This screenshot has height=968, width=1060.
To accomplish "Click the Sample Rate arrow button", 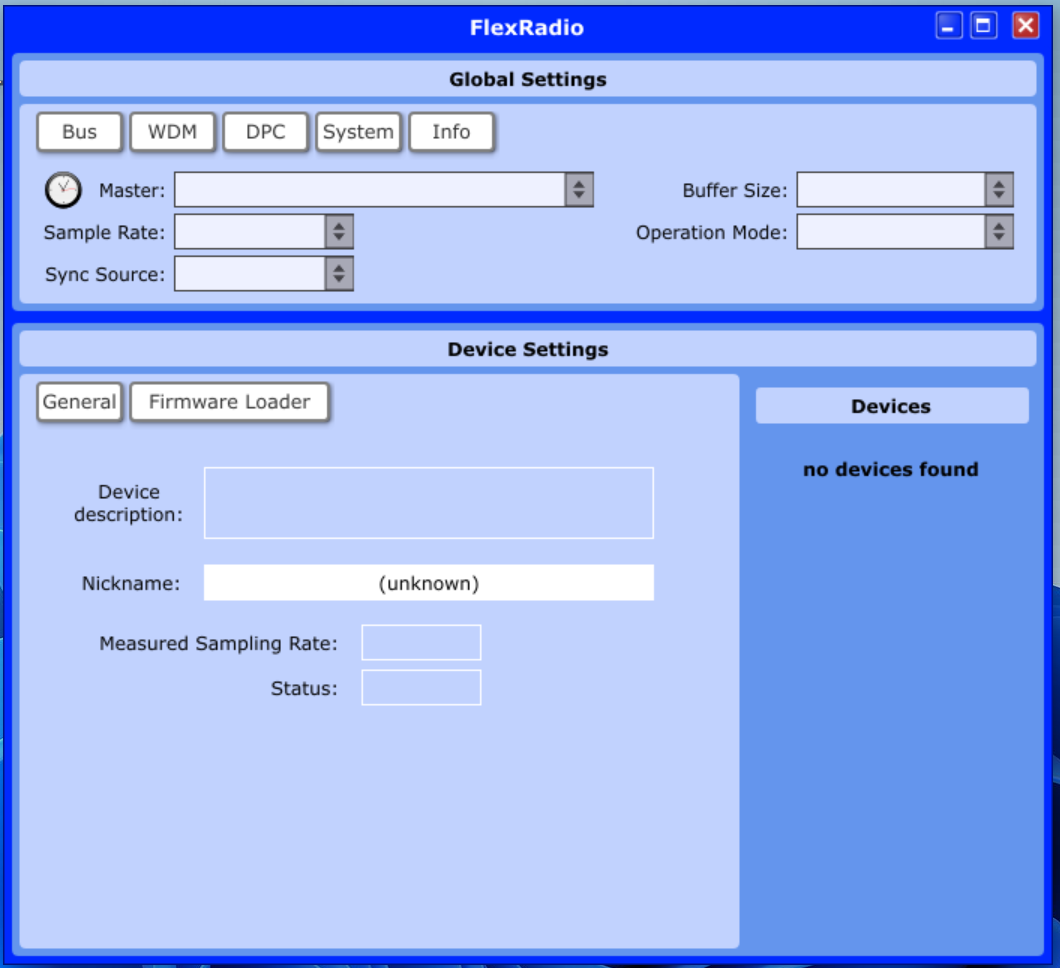I will [x=339, y=232].
